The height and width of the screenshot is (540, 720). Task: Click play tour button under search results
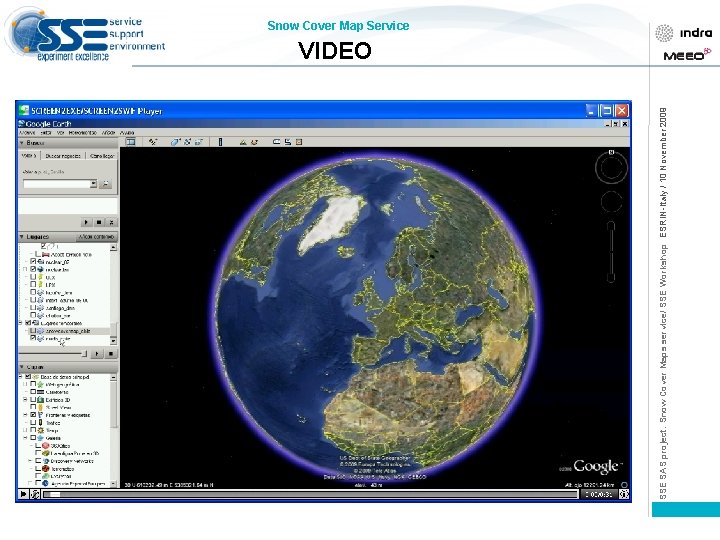(86, 222)
